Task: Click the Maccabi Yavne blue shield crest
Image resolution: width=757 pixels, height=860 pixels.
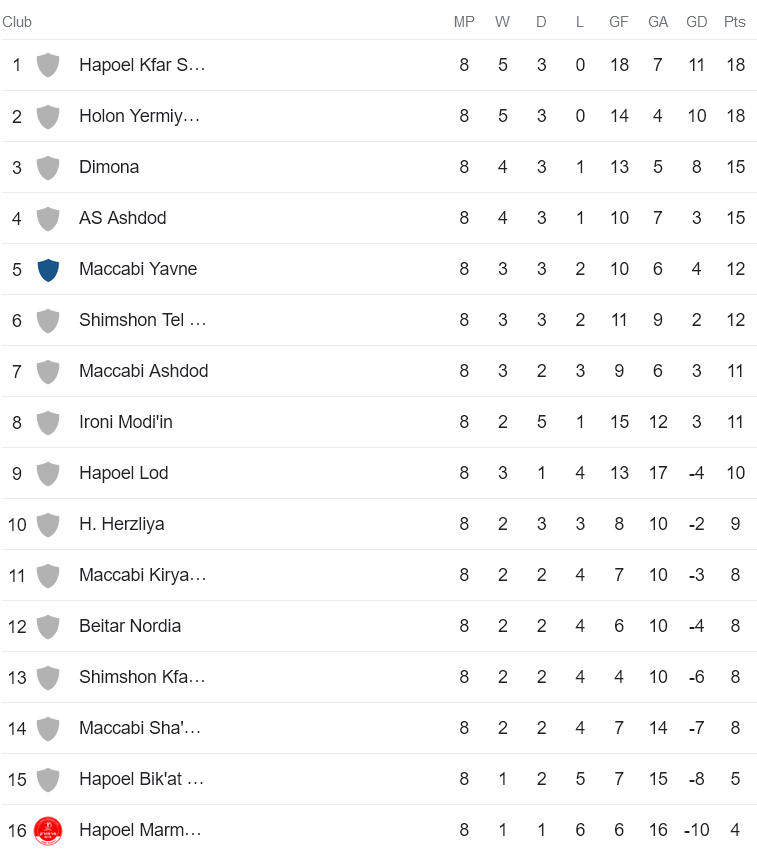Action: tap(48, 269)
